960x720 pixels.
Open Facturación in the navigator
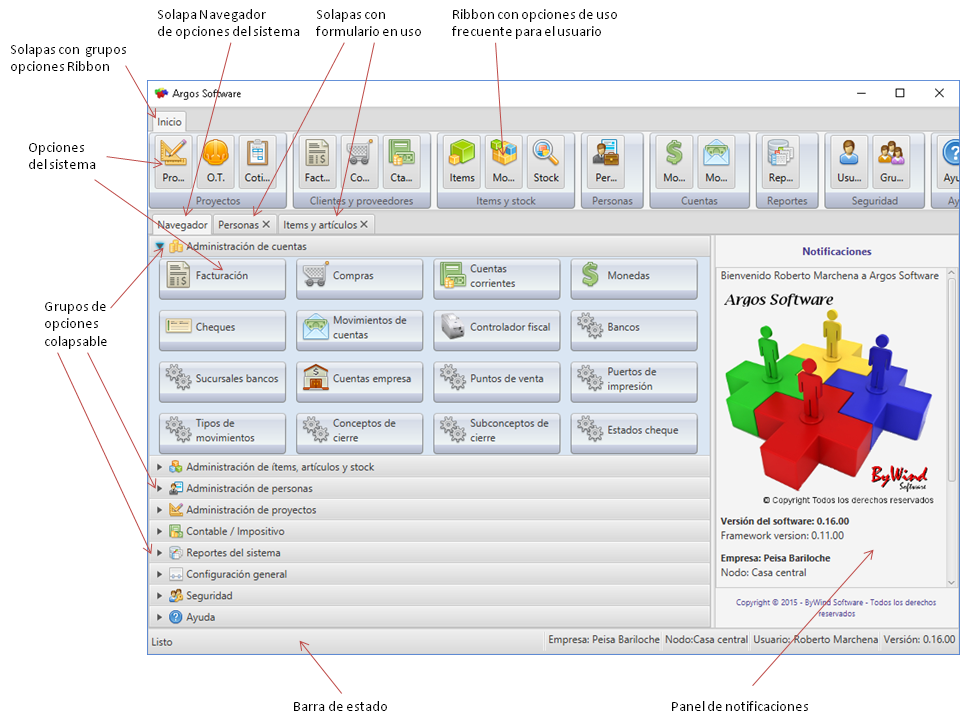(222, 279)
